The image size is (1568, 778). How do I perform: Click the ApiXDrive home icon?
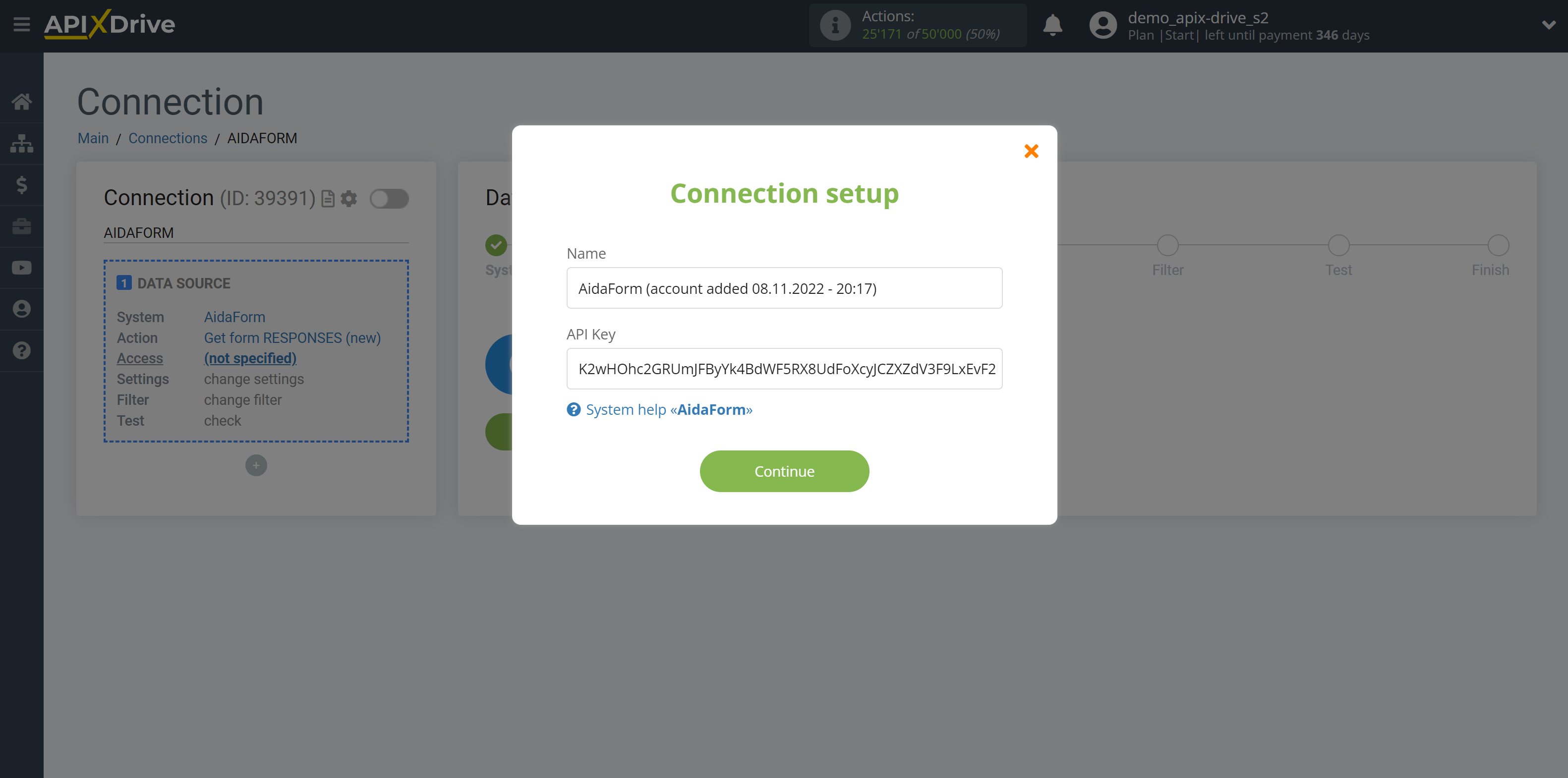(x=21, y=101)
